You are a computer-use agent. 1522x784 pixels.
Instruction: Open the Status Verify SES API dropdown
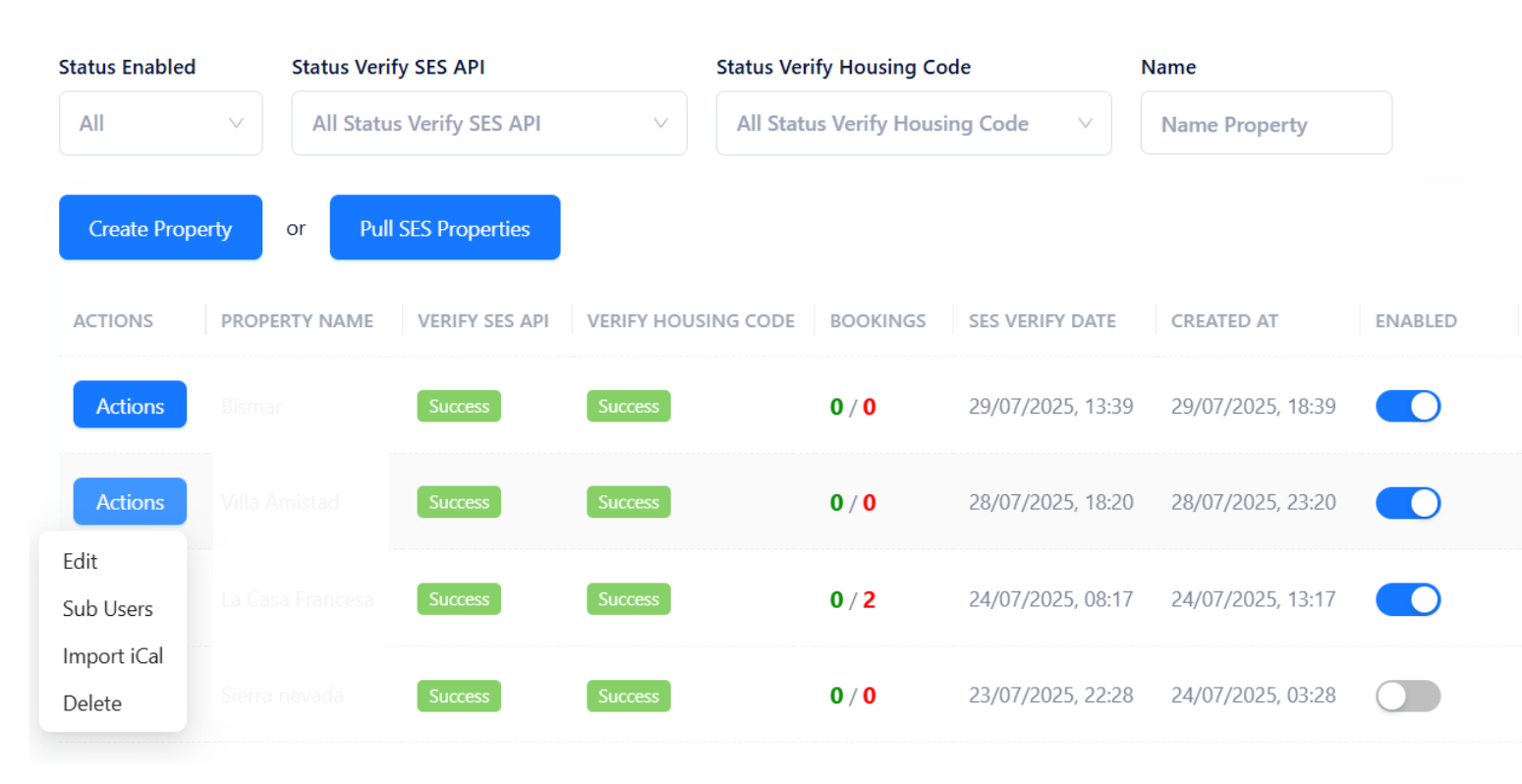(x=488, y=123)
